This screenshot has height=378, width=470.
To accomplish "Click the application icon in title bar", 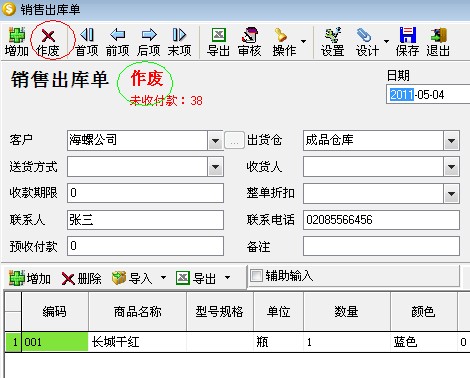I will (x=9, y=9).
